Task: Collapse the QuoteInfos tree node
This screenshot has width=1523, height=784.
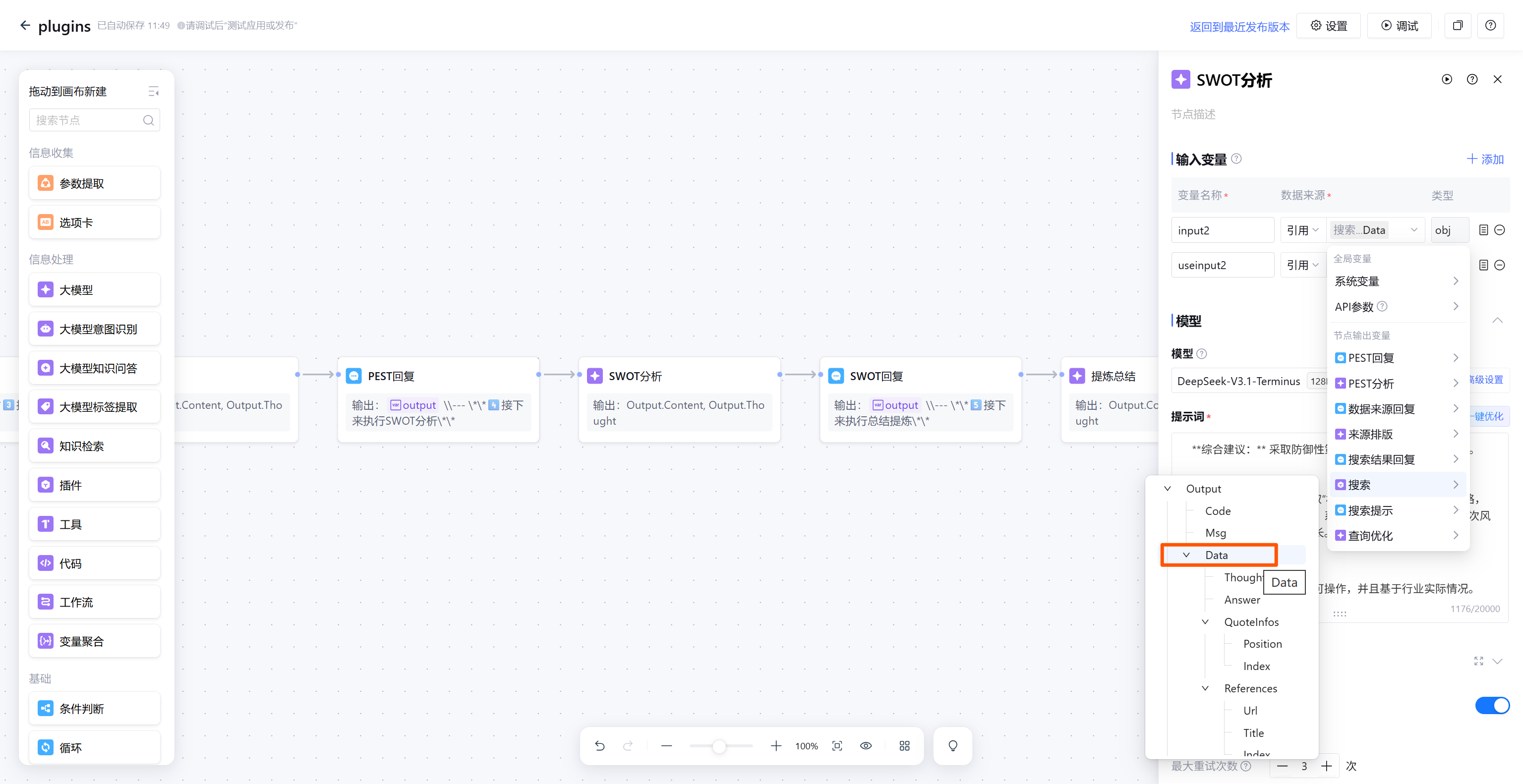Action: 1205,621
